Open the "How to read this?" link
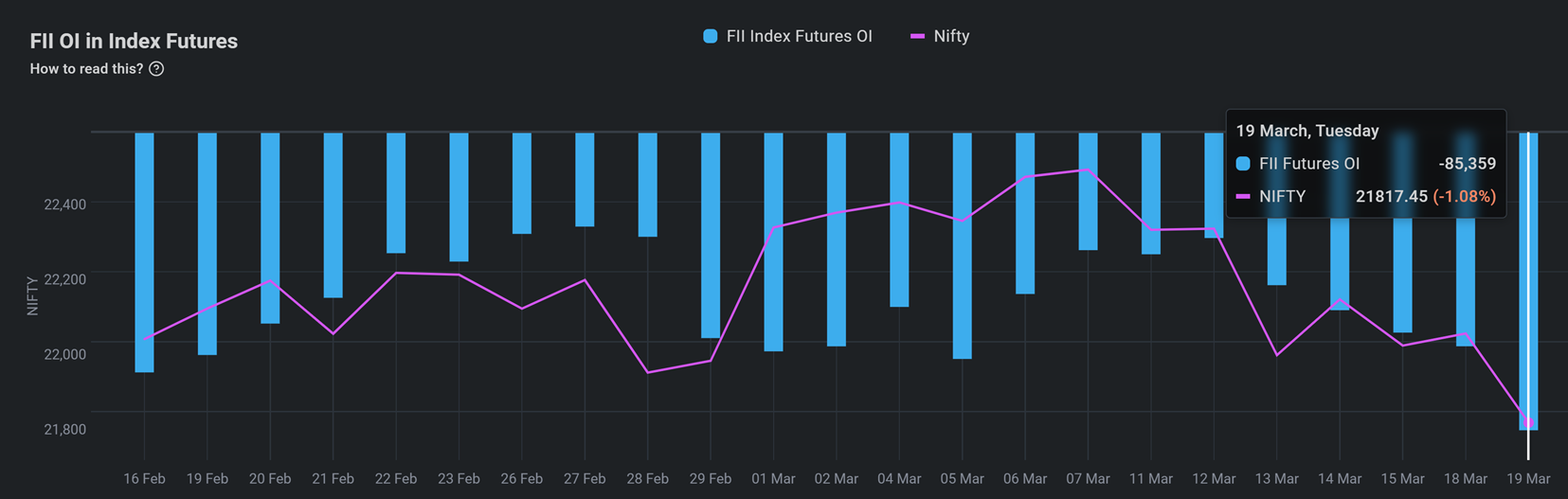The height and width of the screenshot is (499, 1568). [x=86, y=69]
